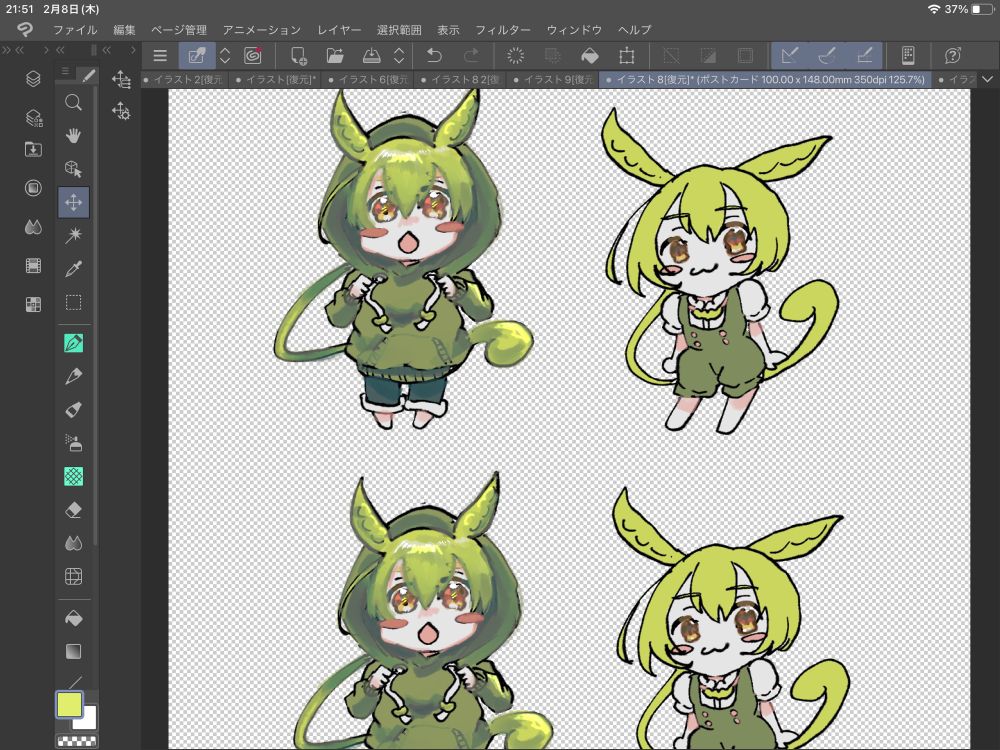Select the Airbrush tool

[73, 443]
